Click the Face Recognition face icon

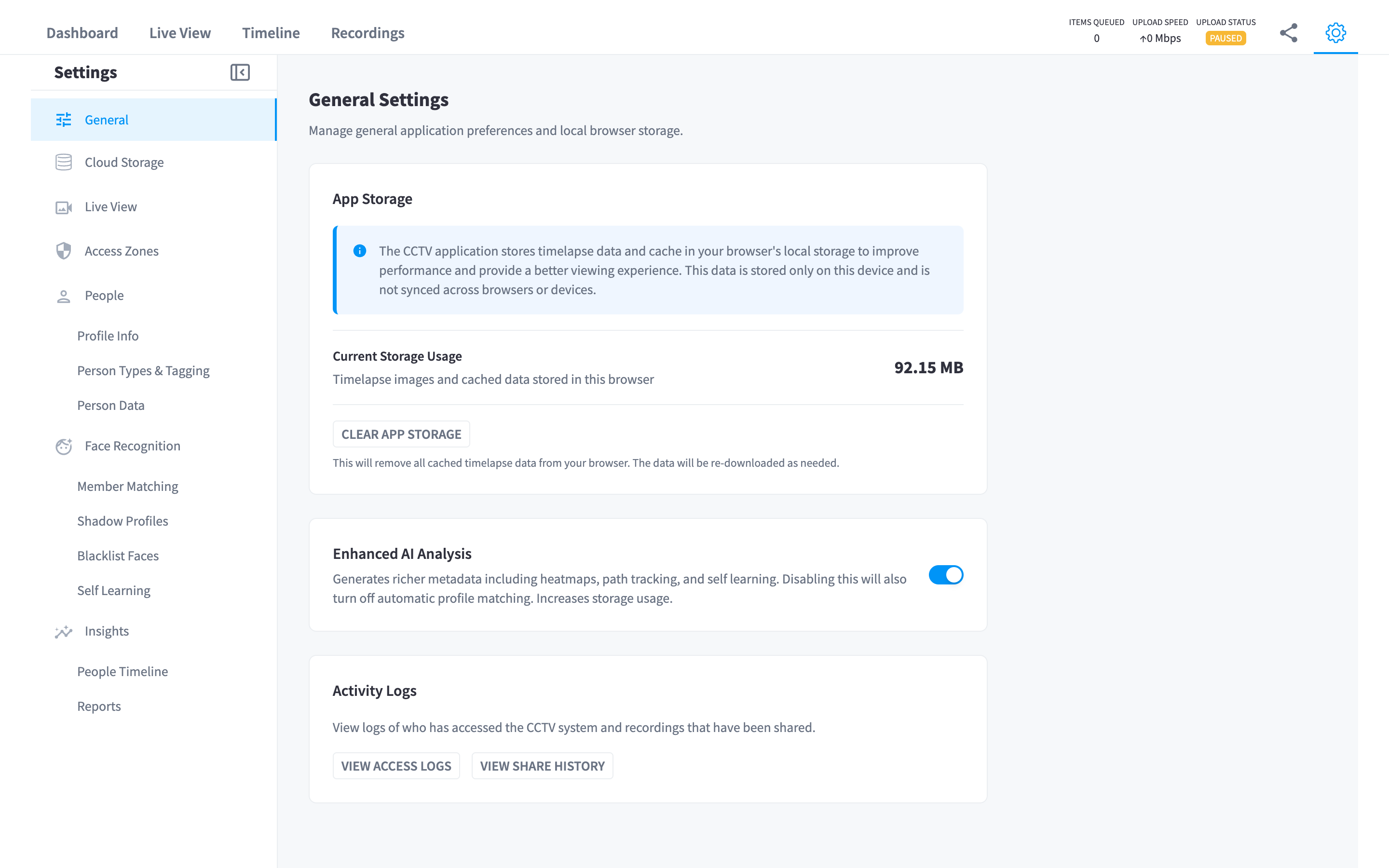click(x=64, y=446)
